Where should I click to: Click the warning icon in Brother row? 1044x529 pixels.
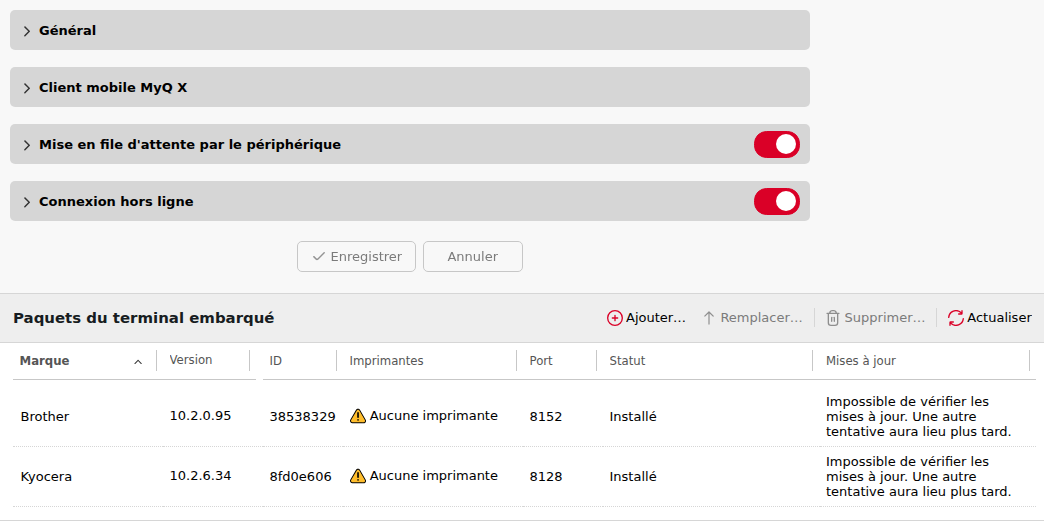tap(358, 416)
